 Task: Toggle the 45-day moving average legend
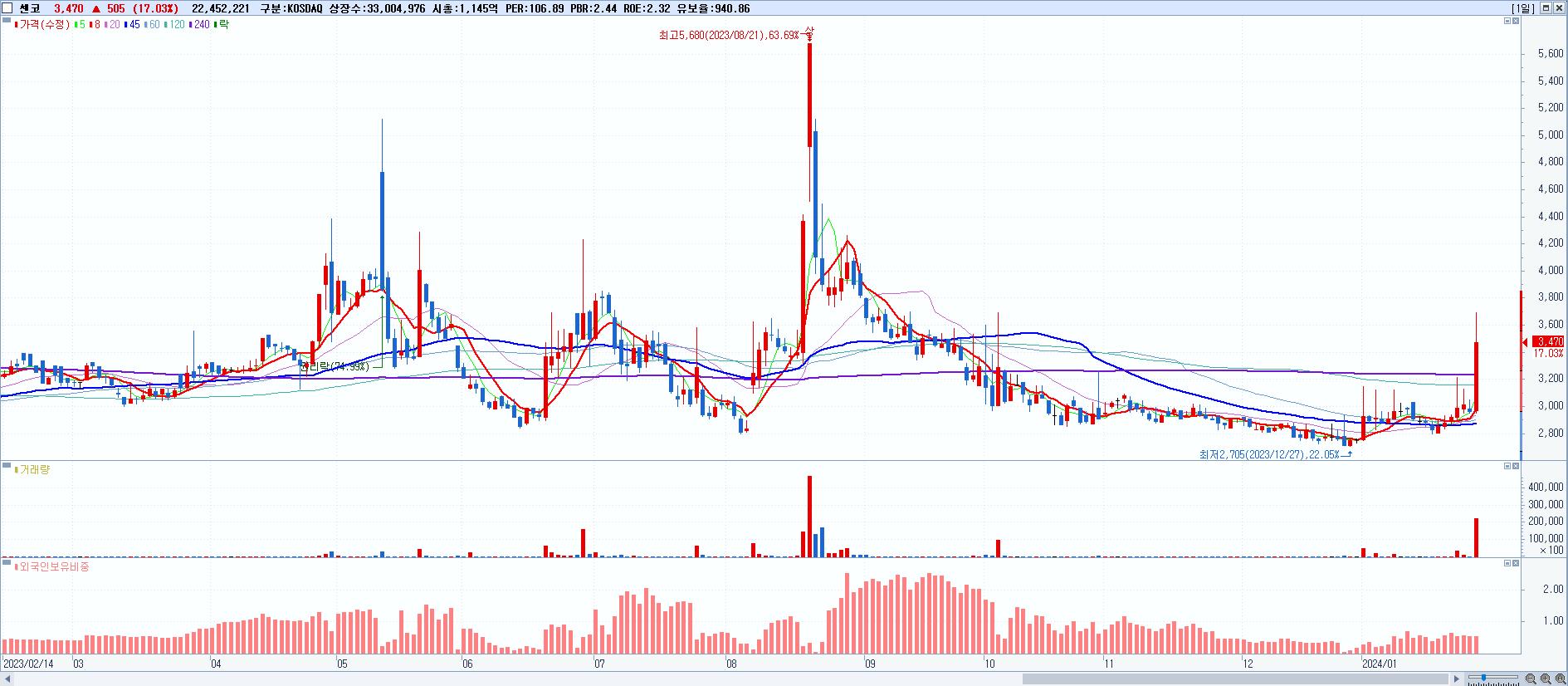[133, 25]
